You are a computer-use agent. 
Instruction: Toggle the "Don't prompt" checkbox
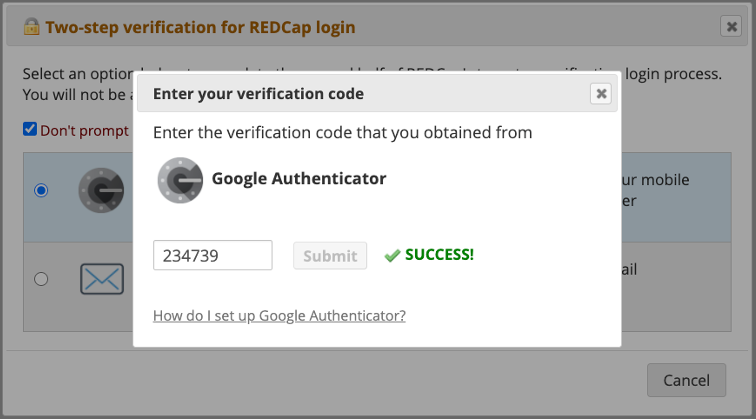tap(30, 129)
